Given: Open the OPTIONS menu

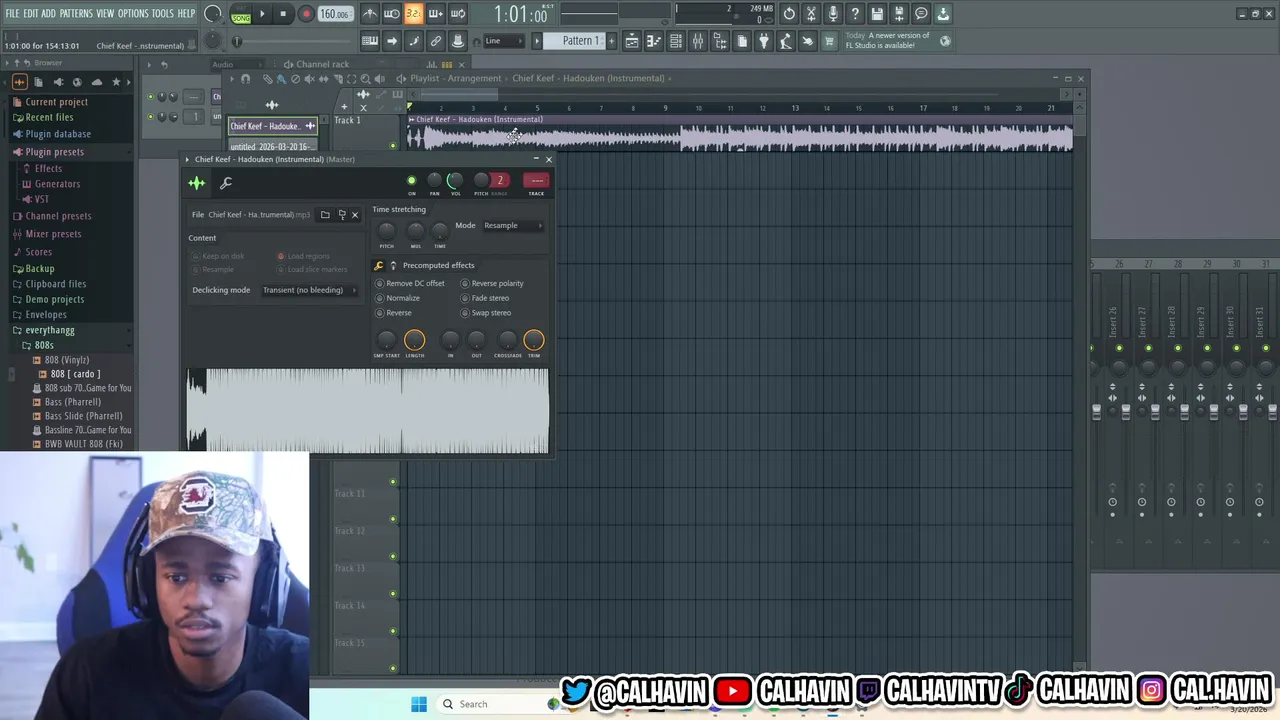Looking at the screenshot, I should [133, 13].
